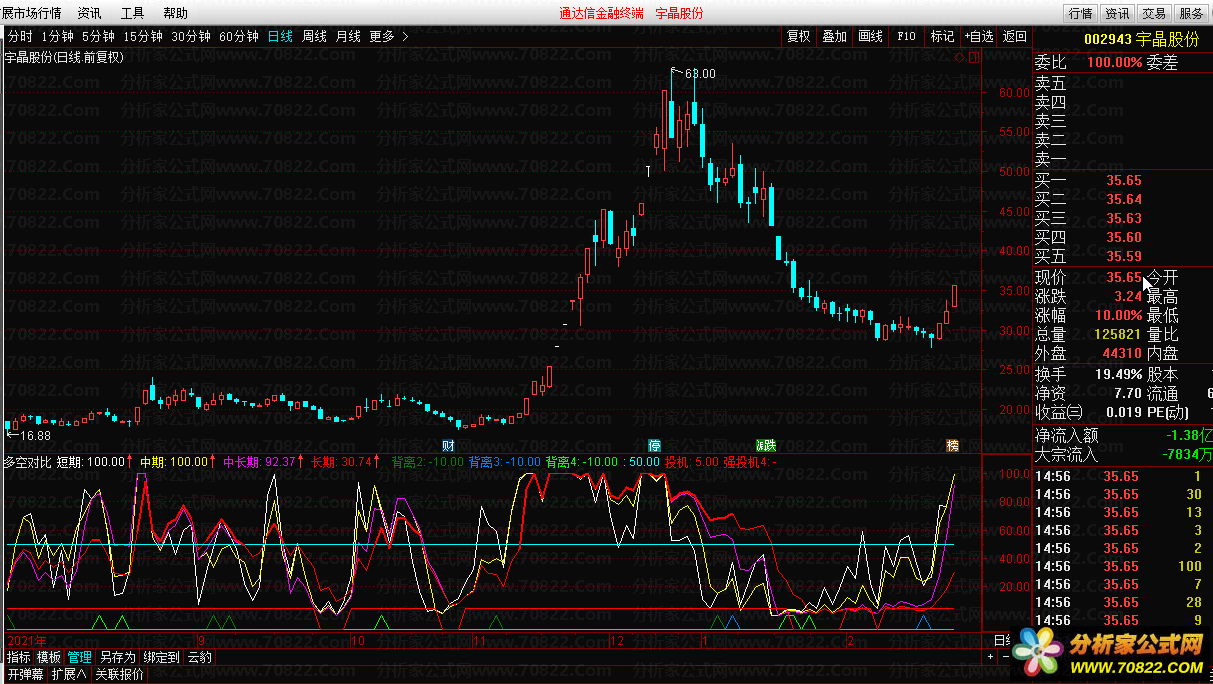1213x684 pixels.
Task: Click chart title 宇晶股份(日线,前复权)
Action: coord(65,57)
